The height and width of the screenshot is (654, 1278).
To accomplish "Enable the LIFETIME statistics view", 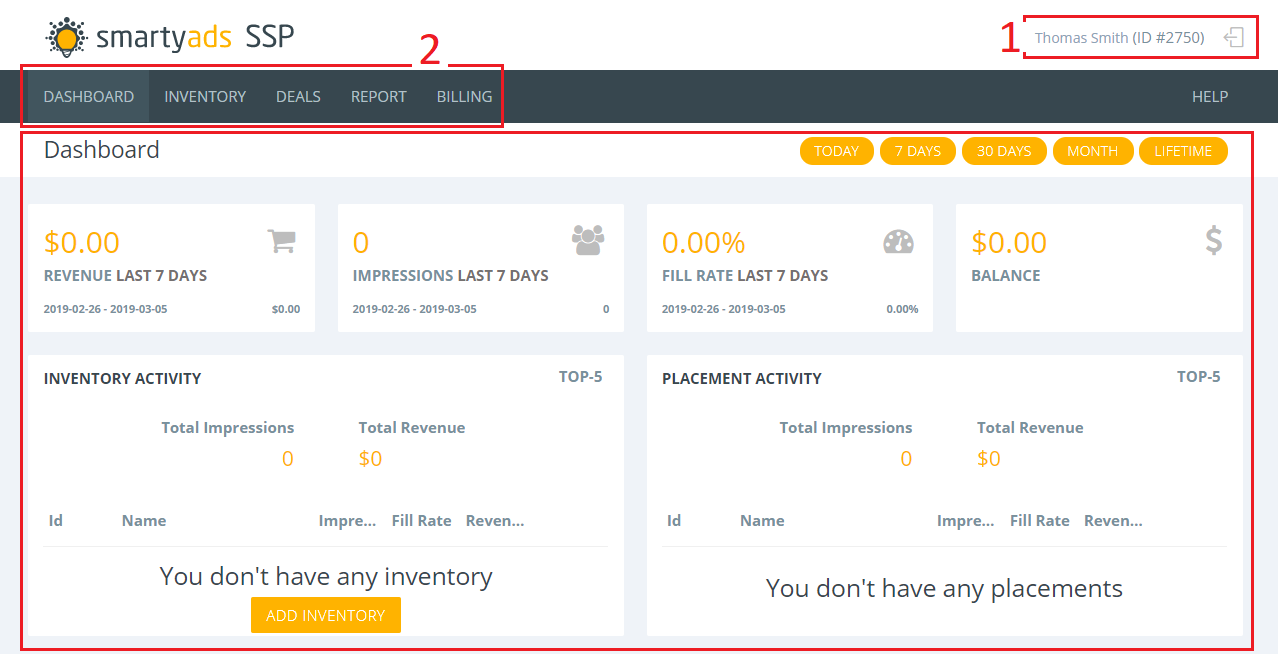I will 1183,150.
